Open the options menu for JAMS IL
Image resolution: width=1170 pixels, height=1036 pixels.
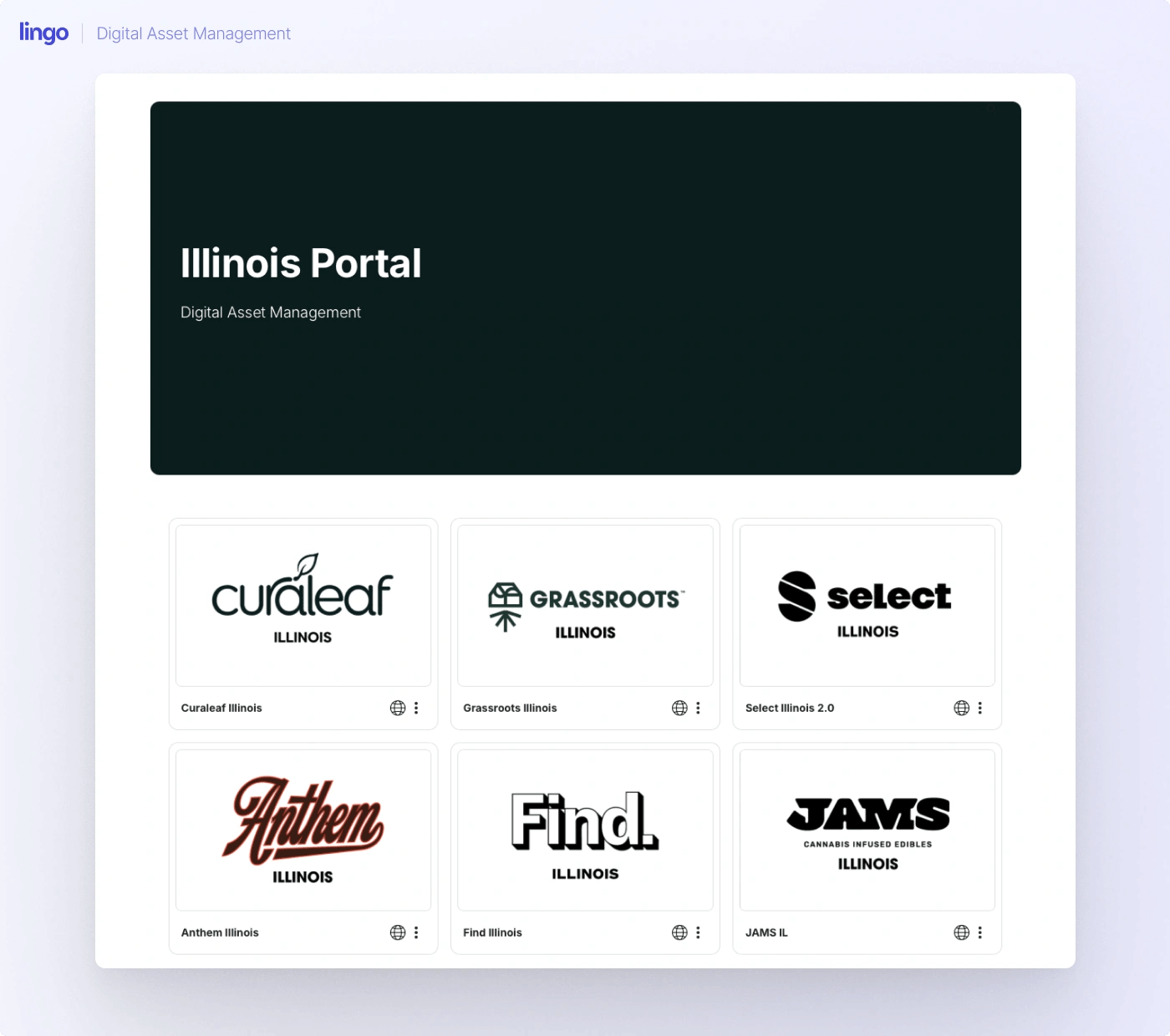click(x=980, y=932)
